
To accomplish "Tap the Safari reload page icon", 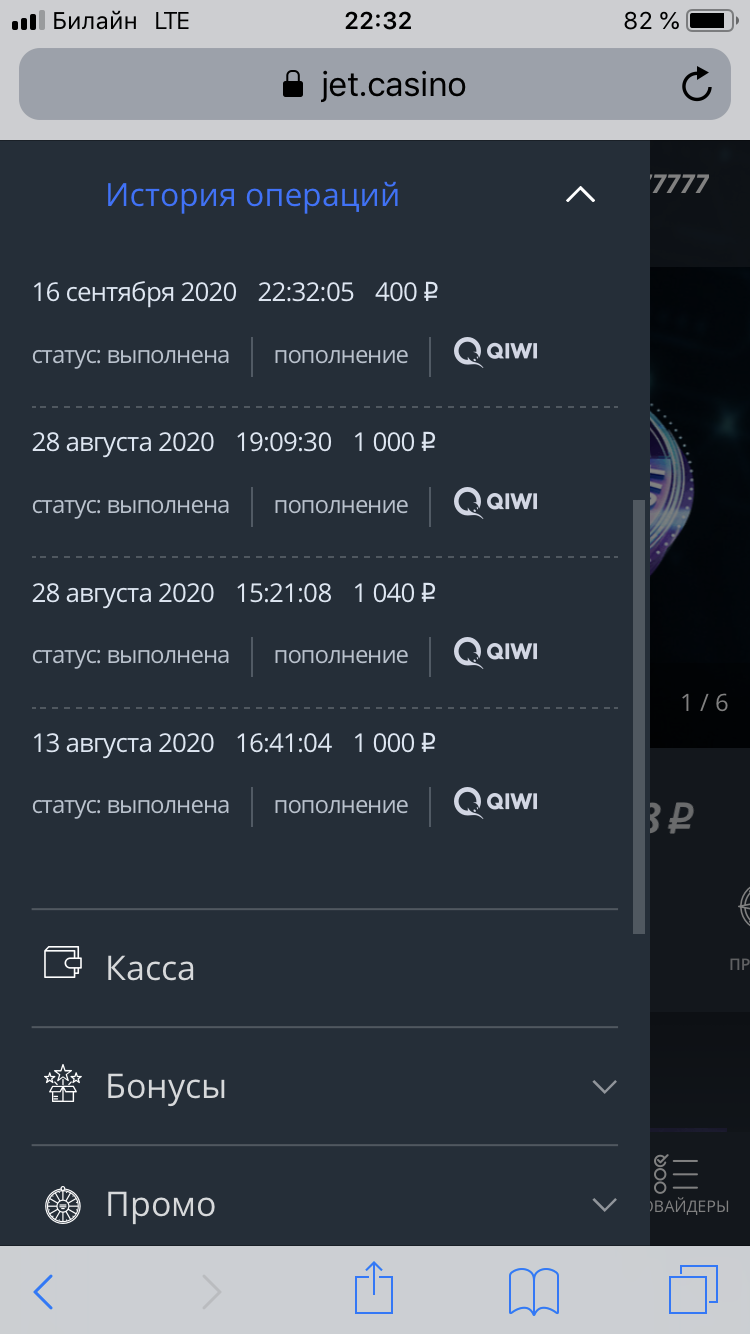I will [696, 85].
